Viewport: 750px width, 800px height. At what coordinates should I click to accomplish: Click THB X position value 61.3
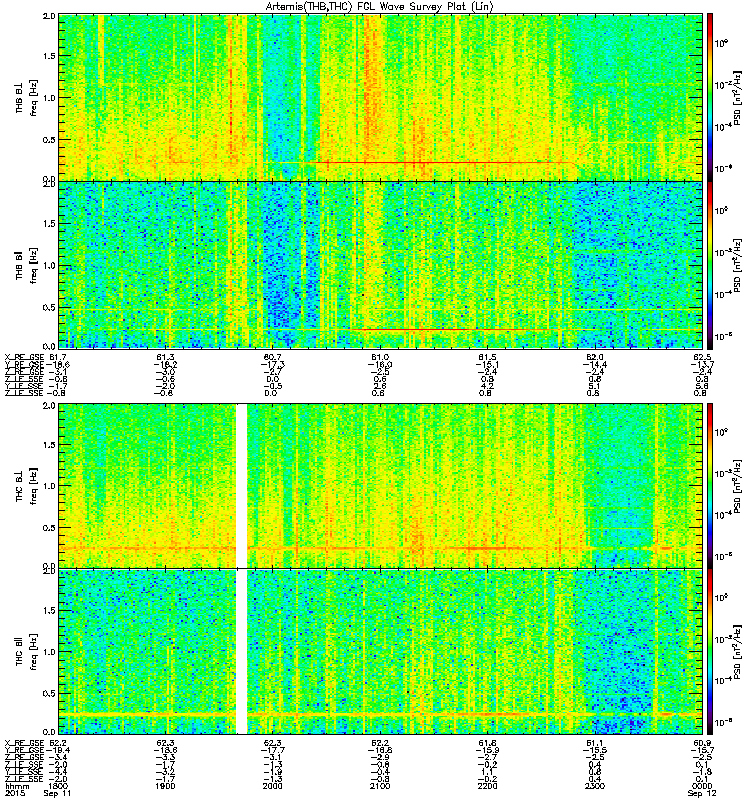[165, 357]
